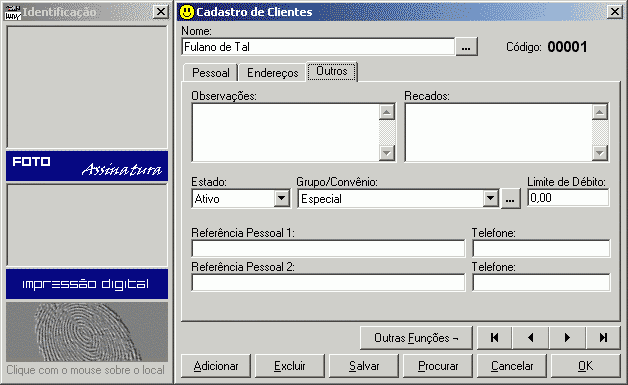
Task: Click the Identificação window title icon
Action: coord(12,12)
